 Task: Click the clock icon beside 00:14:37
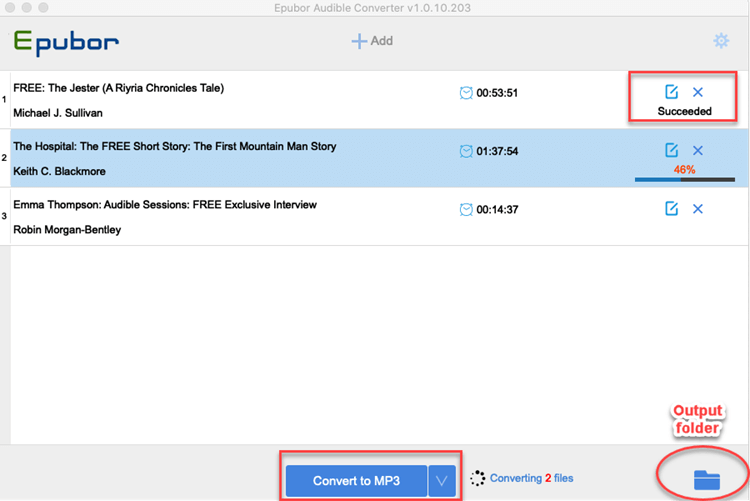click(466, 209)
